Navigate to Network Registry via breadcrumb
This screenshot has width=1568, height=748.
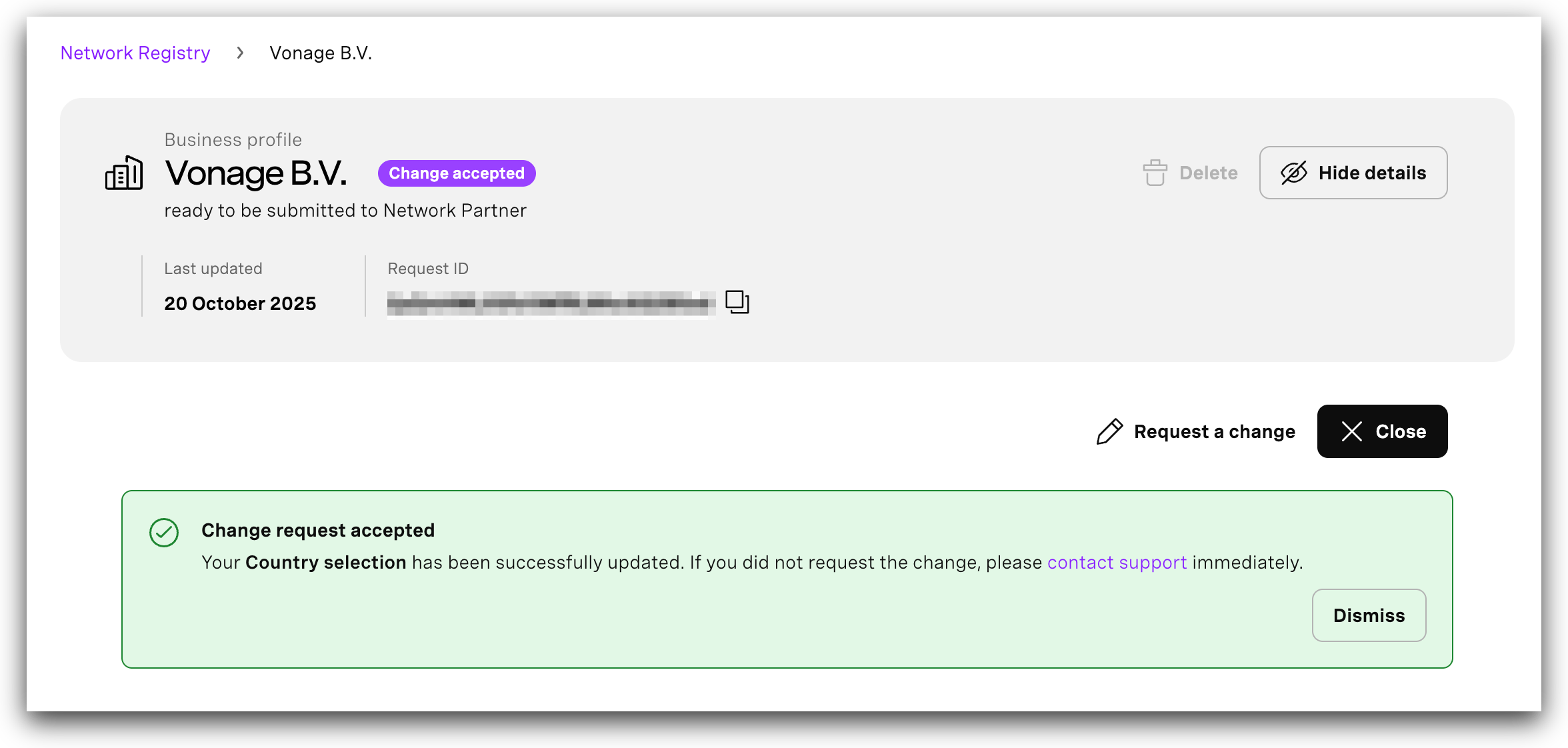pos(135,53)
